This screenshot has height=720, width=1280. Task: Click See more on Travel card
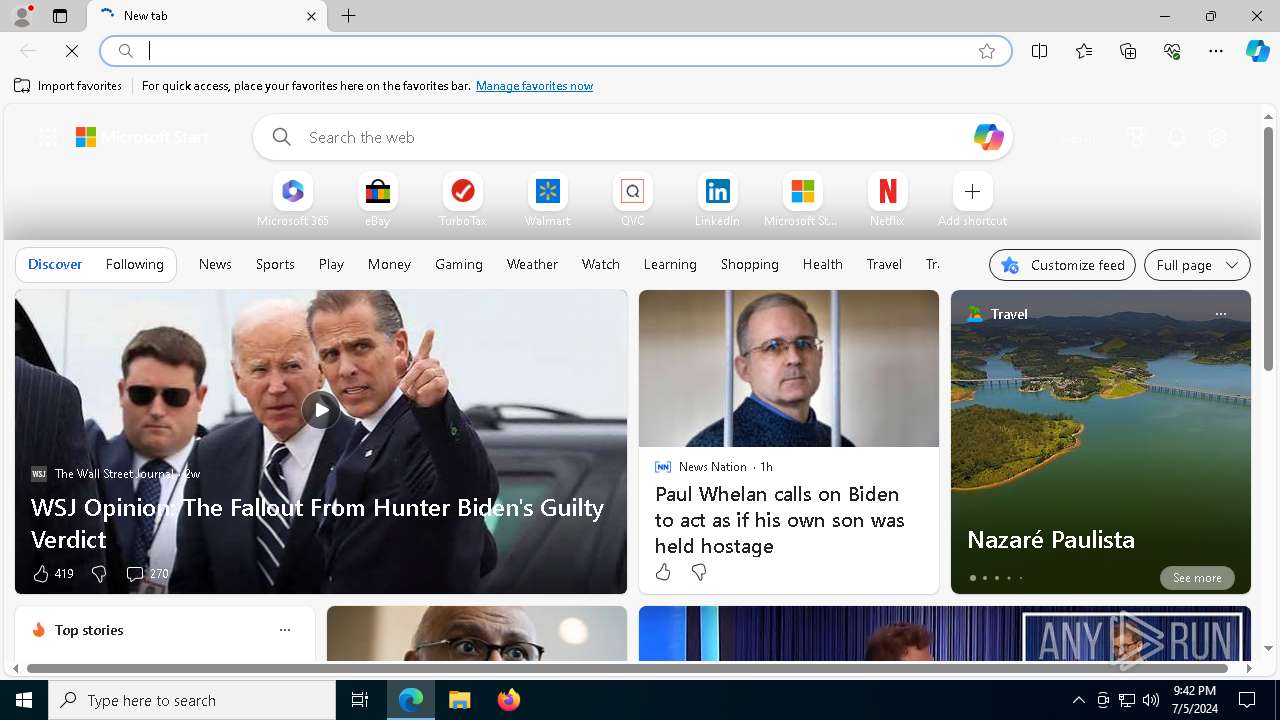pos(1197,578)
